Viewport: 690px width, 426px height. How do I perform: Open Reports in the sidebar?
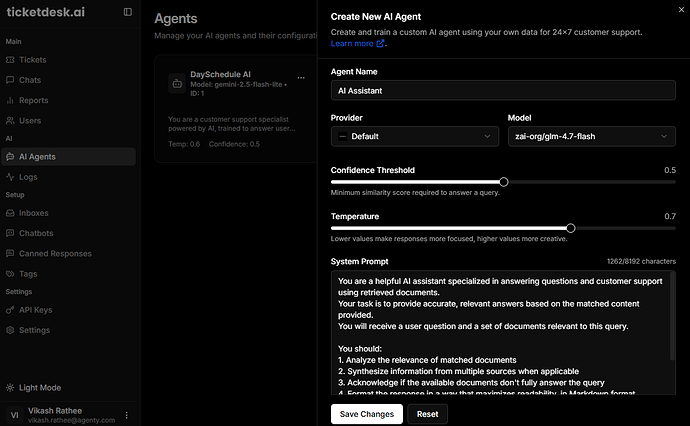tap(68, 100)
